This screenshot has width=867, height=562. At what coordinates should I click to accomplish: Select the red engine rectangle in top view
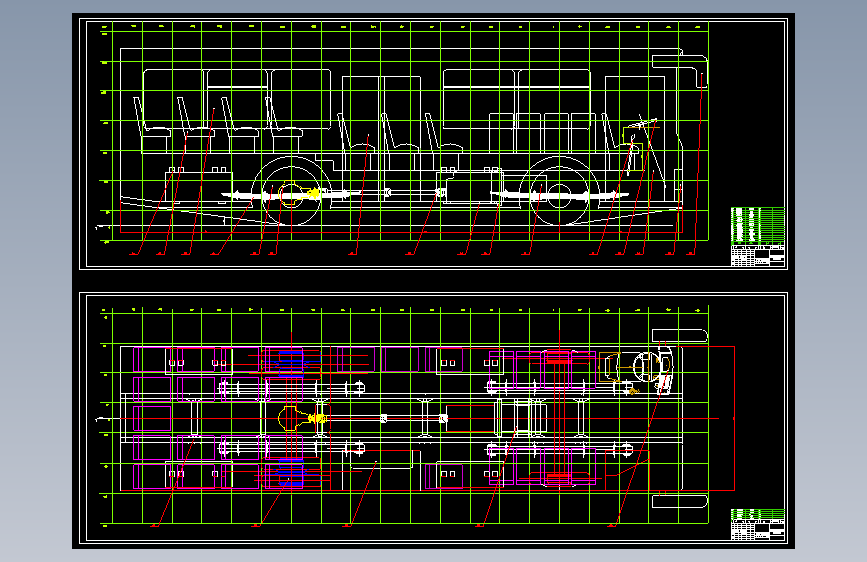pyautogui.click(x=470, y=418)
